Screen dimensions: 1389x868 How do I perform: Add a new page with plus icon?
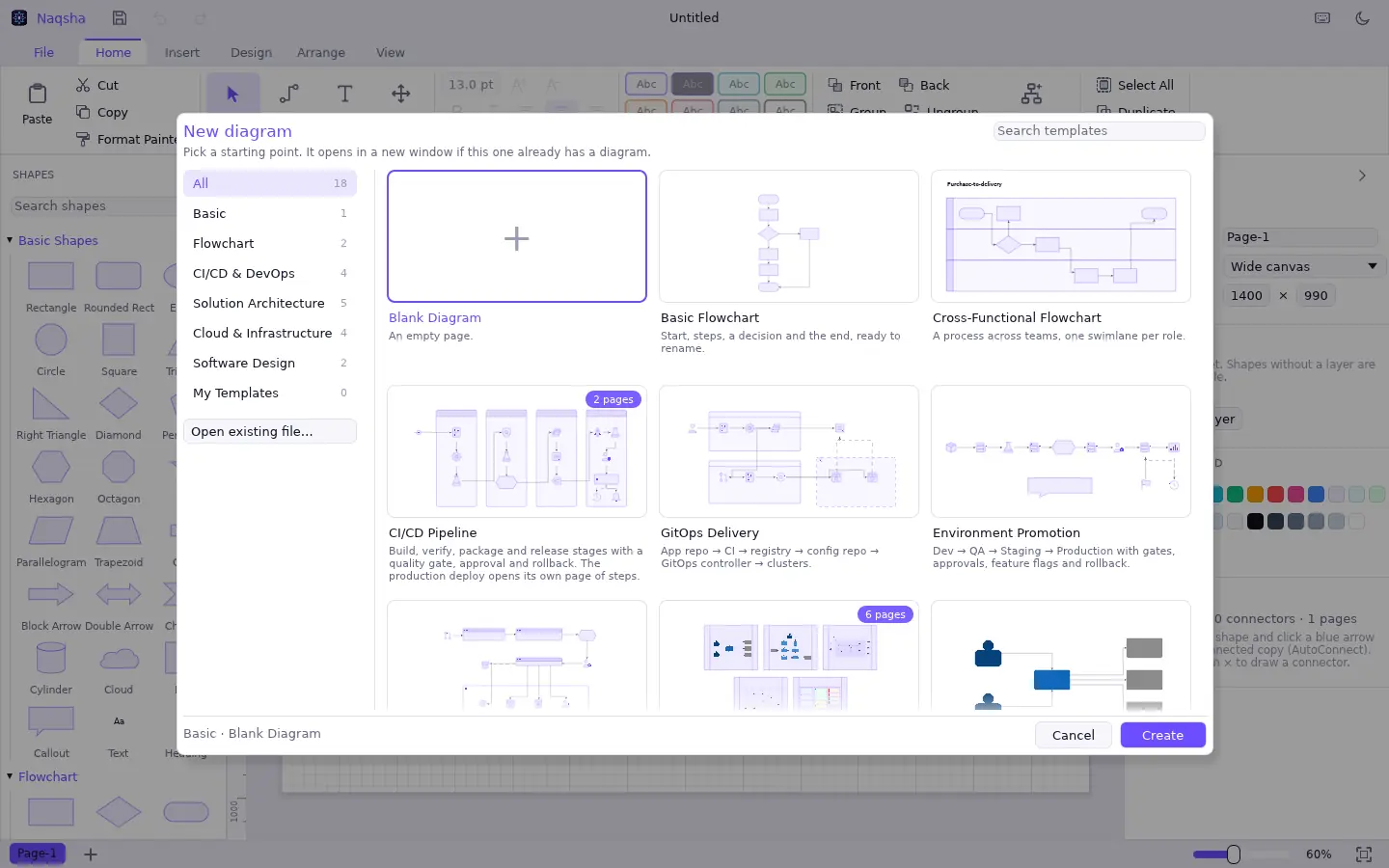[91, 854]
